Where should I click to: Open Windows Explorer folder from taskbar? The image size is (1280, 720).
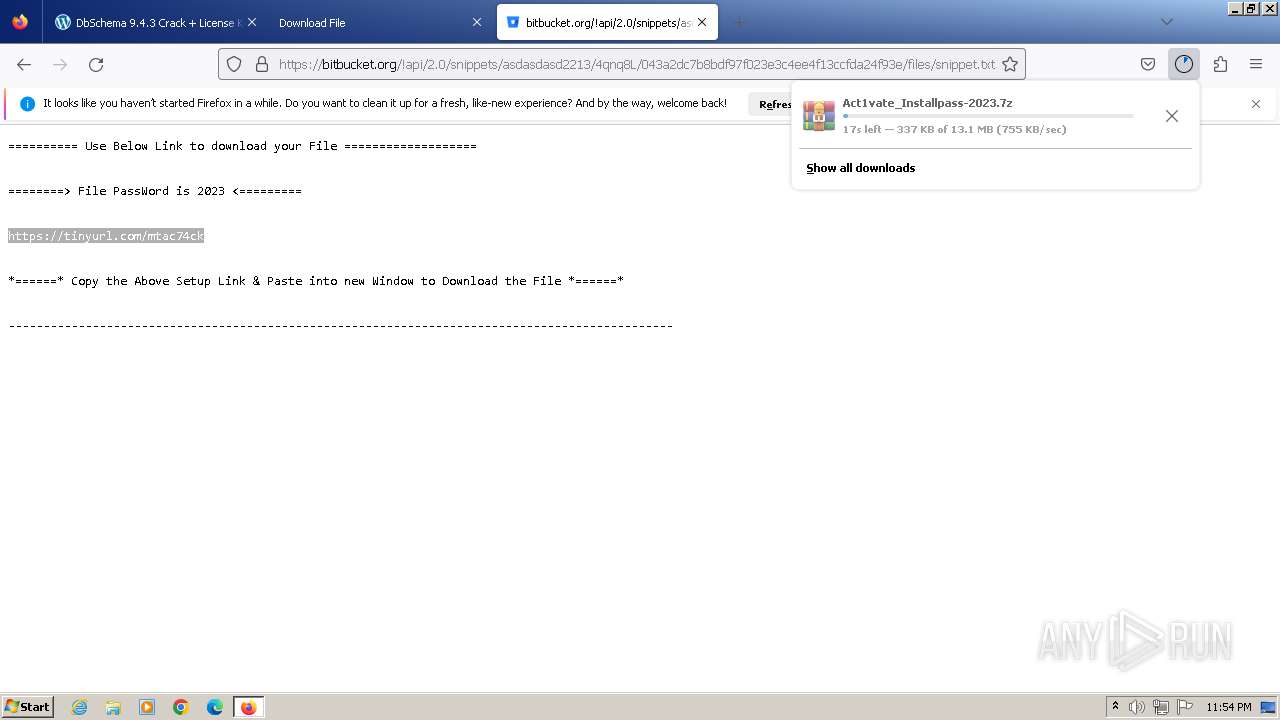pos(113,707)
